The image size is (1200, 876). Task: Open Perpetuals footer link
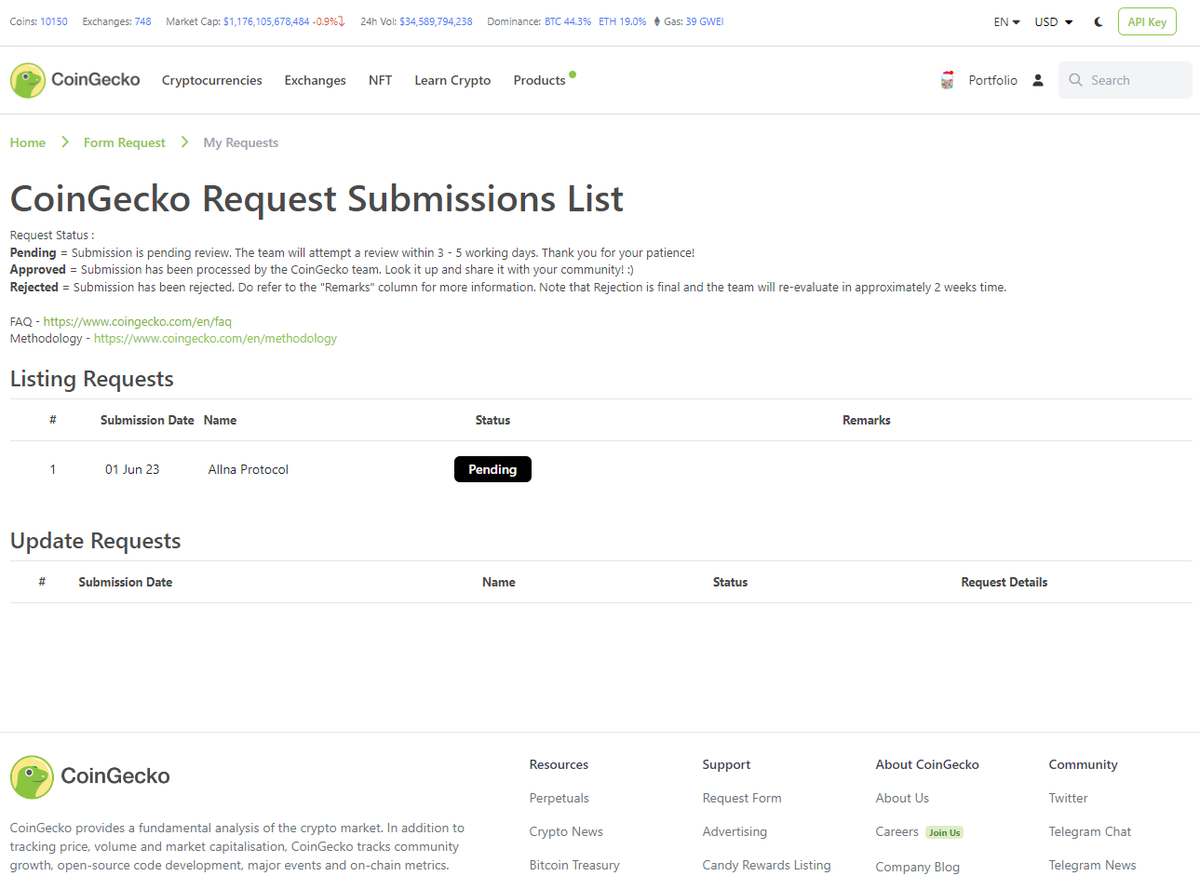(559, 798)
